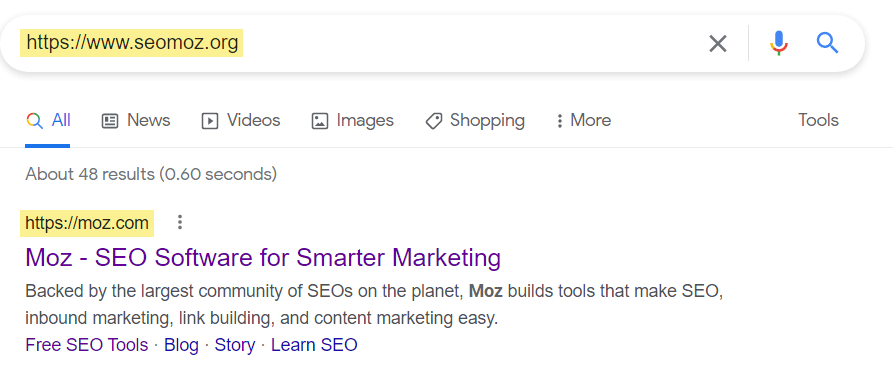This screenshot has width=893, height=383.
Task: Click the https://moz.com result URL
Action: pos(87,223)
